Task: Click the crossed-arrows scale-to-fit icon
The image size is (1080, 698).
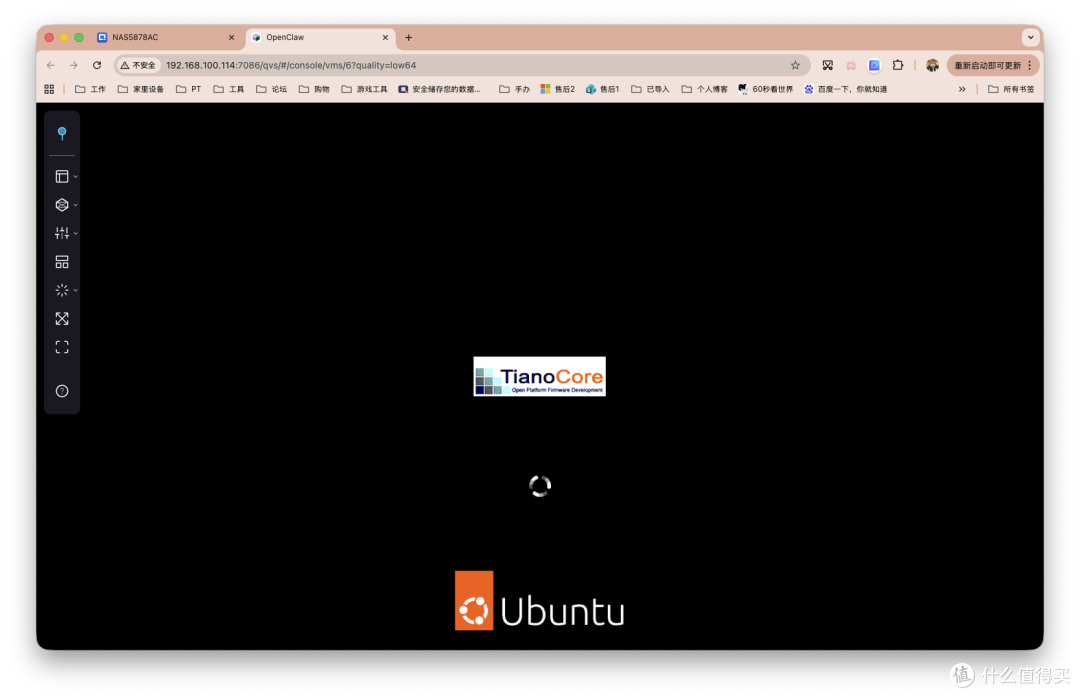Action: (x=62, y=318)
